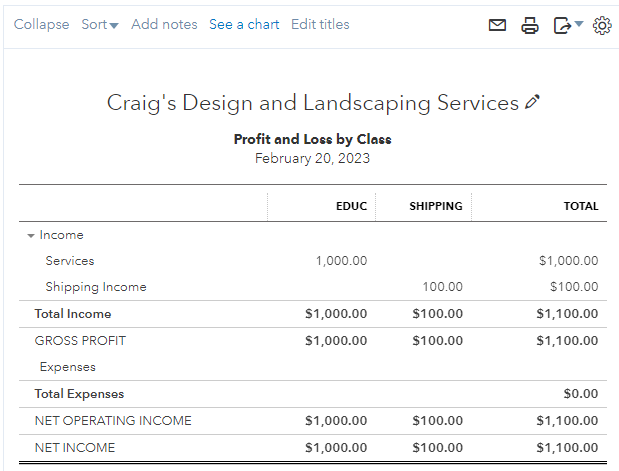Open the See a chart link
The height and width of the screenshot is (471, 619).
pos(244,24)
